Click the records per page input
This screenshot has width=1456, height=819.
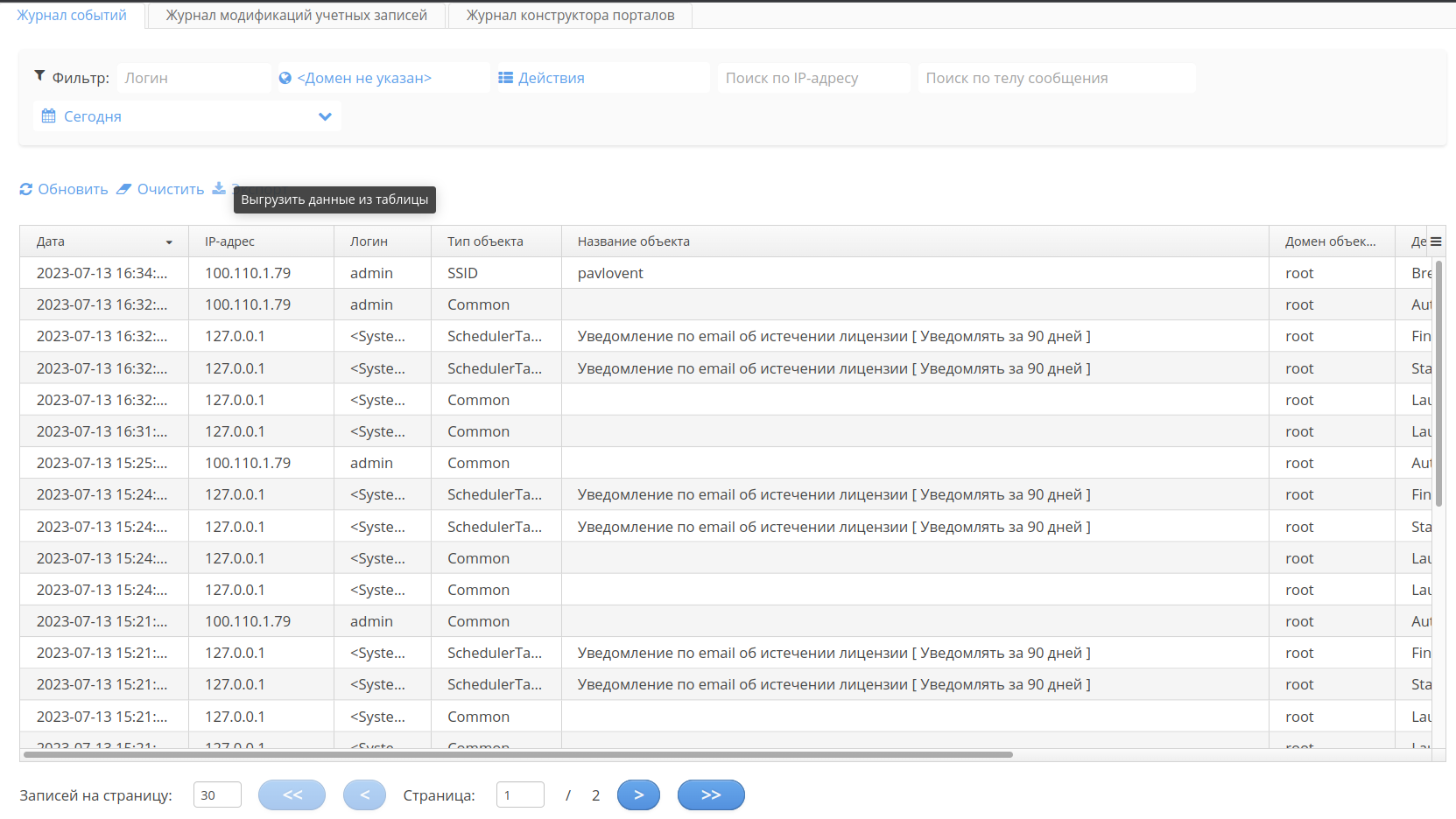pos(217,794)
